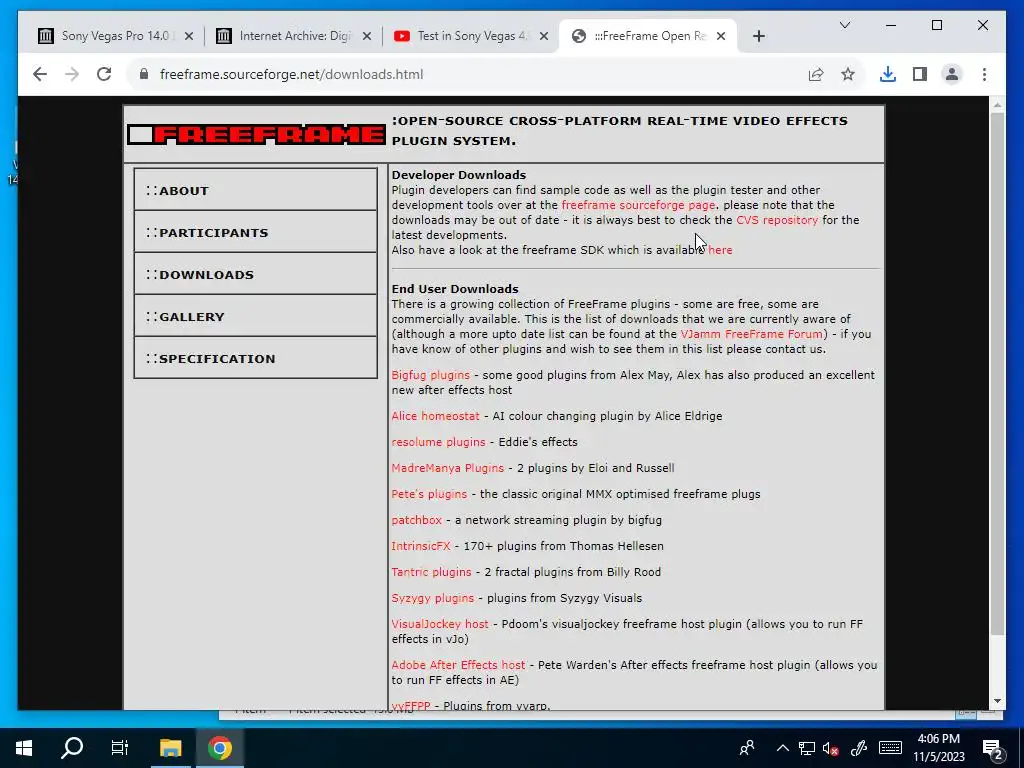1024x768 pixels.
Task: Open Bigfug plugins link
Action: tap(430, 376)
